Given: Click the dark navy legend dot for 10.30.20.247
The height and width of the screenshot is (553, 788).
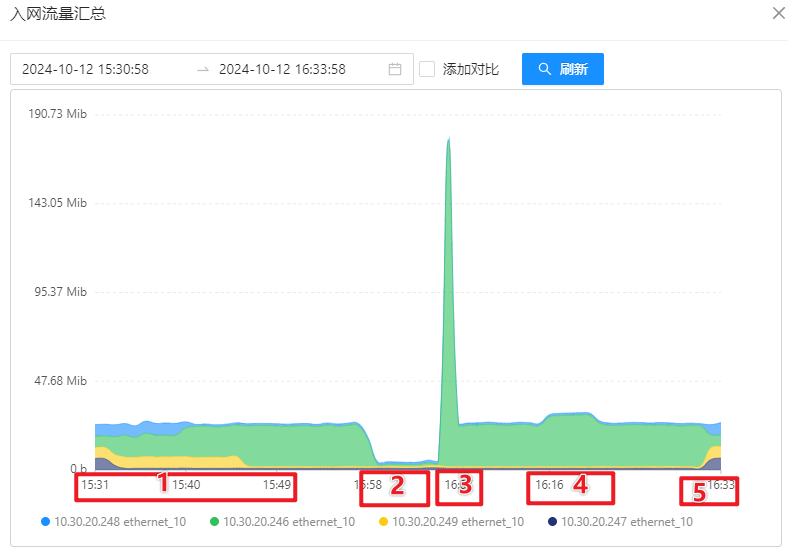Looking at the screenshot, I should [x=552, y=521].
